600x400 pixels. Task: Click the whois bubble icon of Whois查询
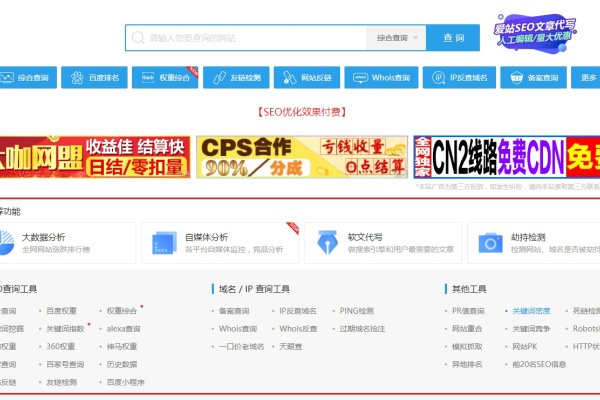coord(360,78)
